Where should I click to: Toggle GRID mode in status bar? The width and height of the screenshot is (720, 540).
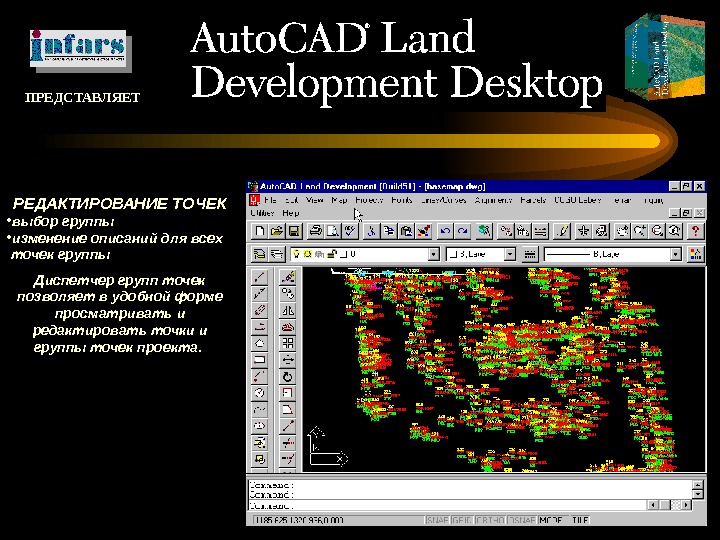point(461,520)
